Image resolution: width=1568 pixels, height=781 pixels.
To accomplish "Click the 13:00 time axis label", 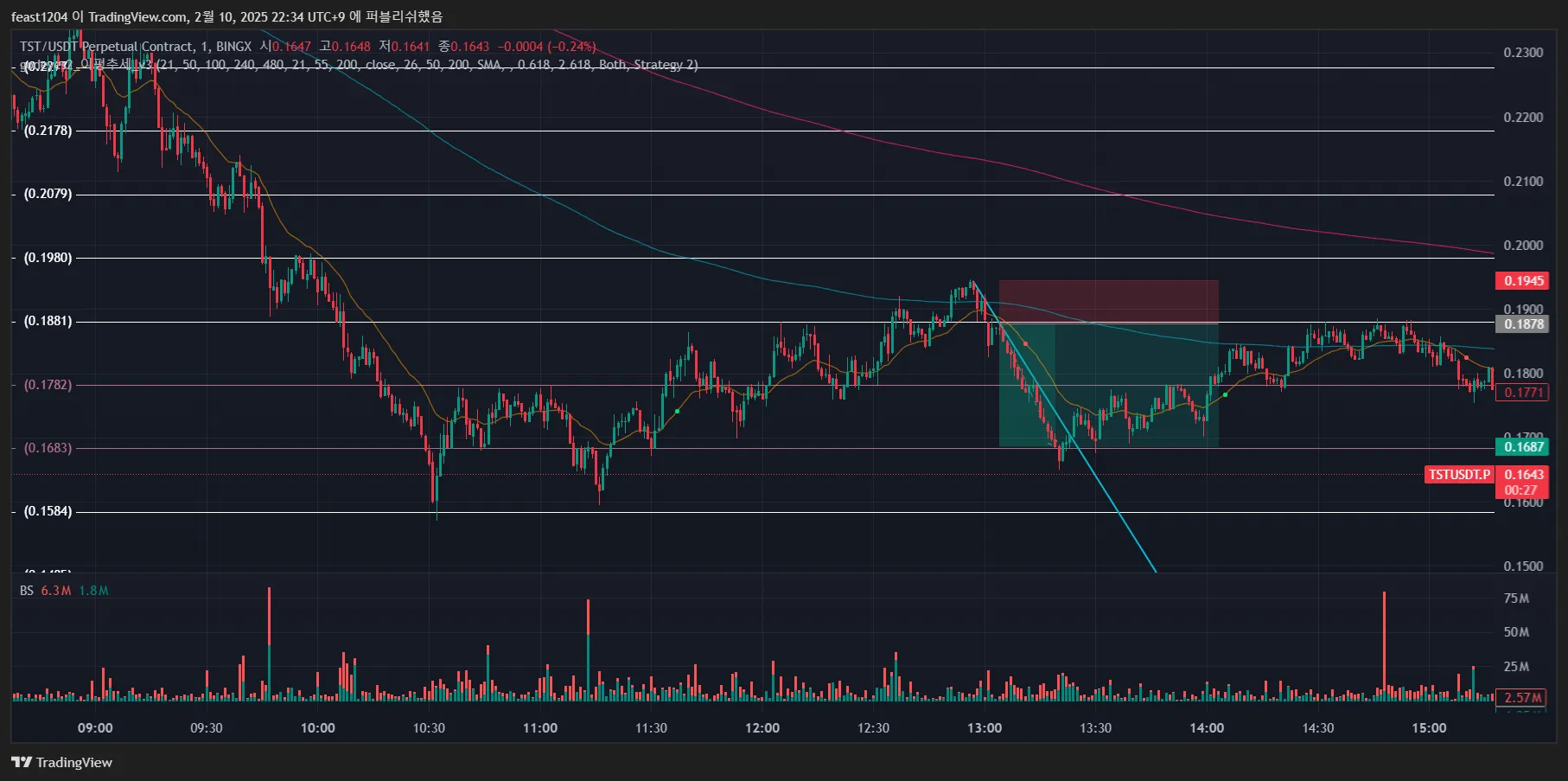I will [x=985, y=728].
